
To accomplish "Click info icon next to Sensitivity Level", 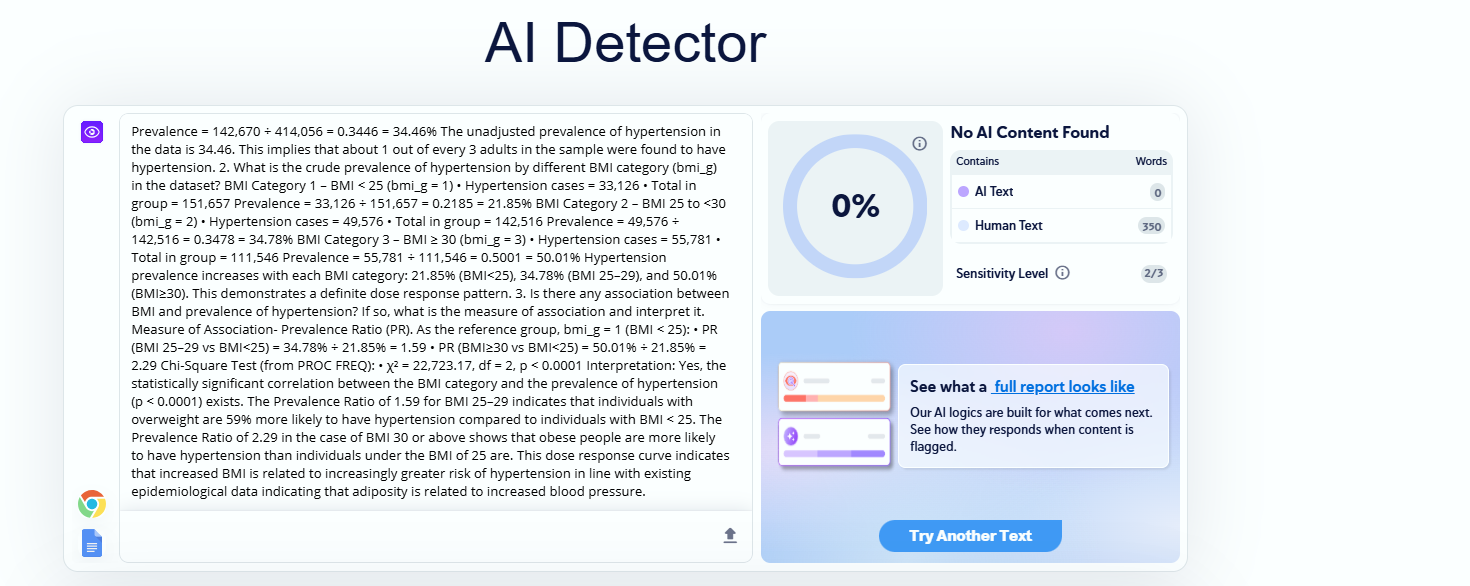I will coord(1063,273).
